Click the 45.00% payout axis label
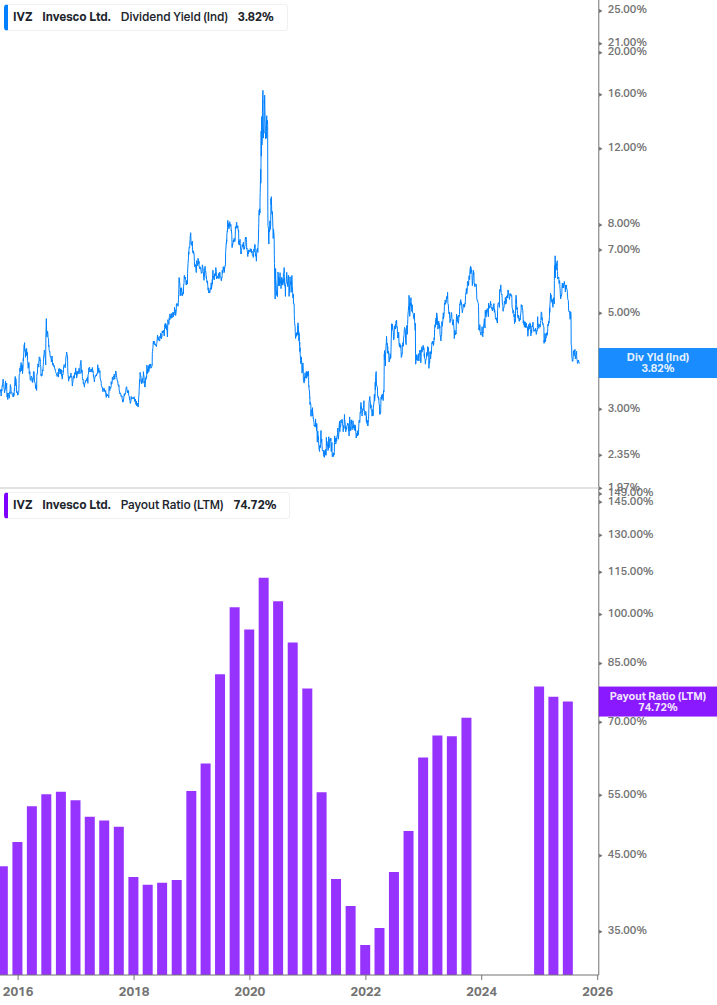Image resolution: width=717 pixels, height=1005 pixels. (627, 854)
